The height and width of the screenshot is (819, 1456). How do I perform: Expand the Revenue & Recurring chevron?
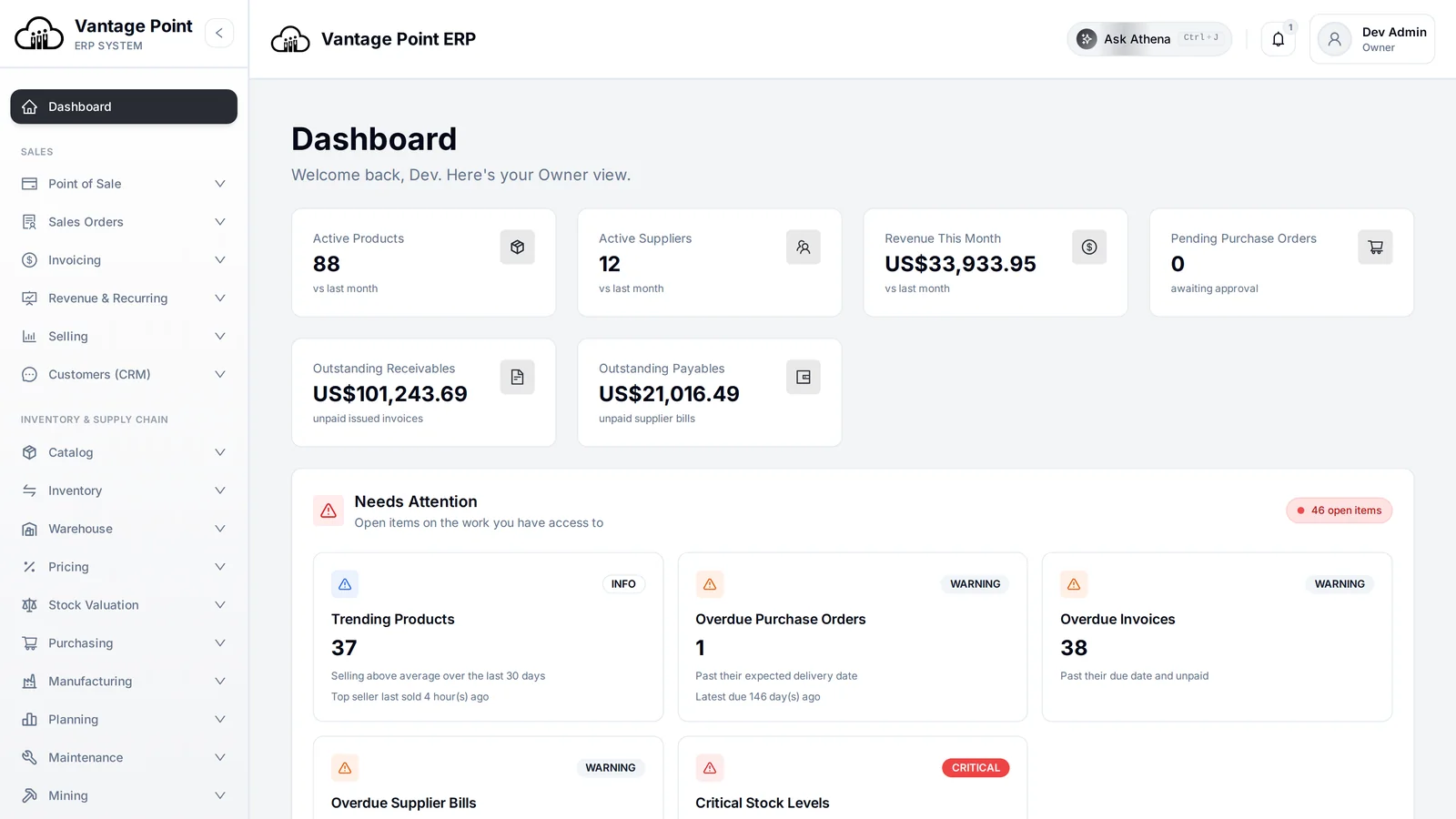tap(219, 298)
